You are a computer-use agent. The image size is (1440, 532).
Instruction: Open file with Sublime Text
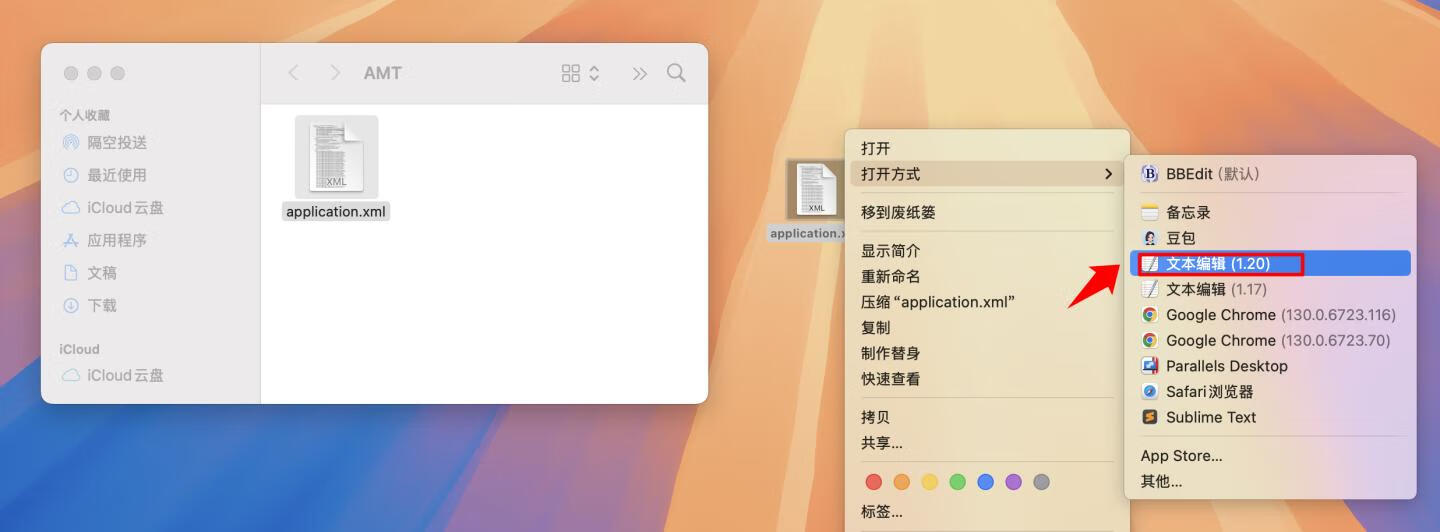click(1210, 418)
